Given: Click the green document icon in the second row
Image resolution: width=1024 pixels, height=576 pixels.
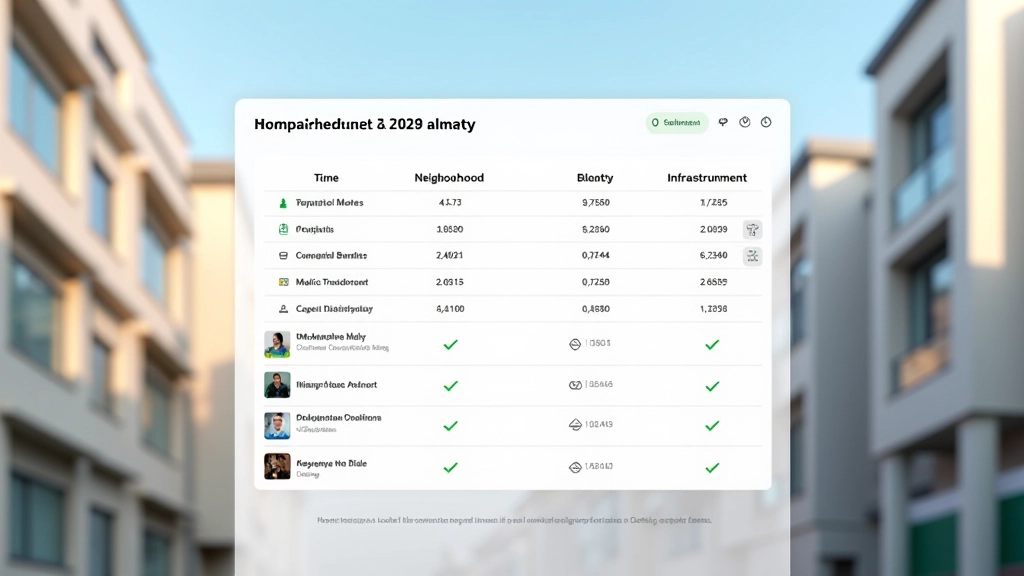Looking at the screenshot, I should (x=283, y=230).
